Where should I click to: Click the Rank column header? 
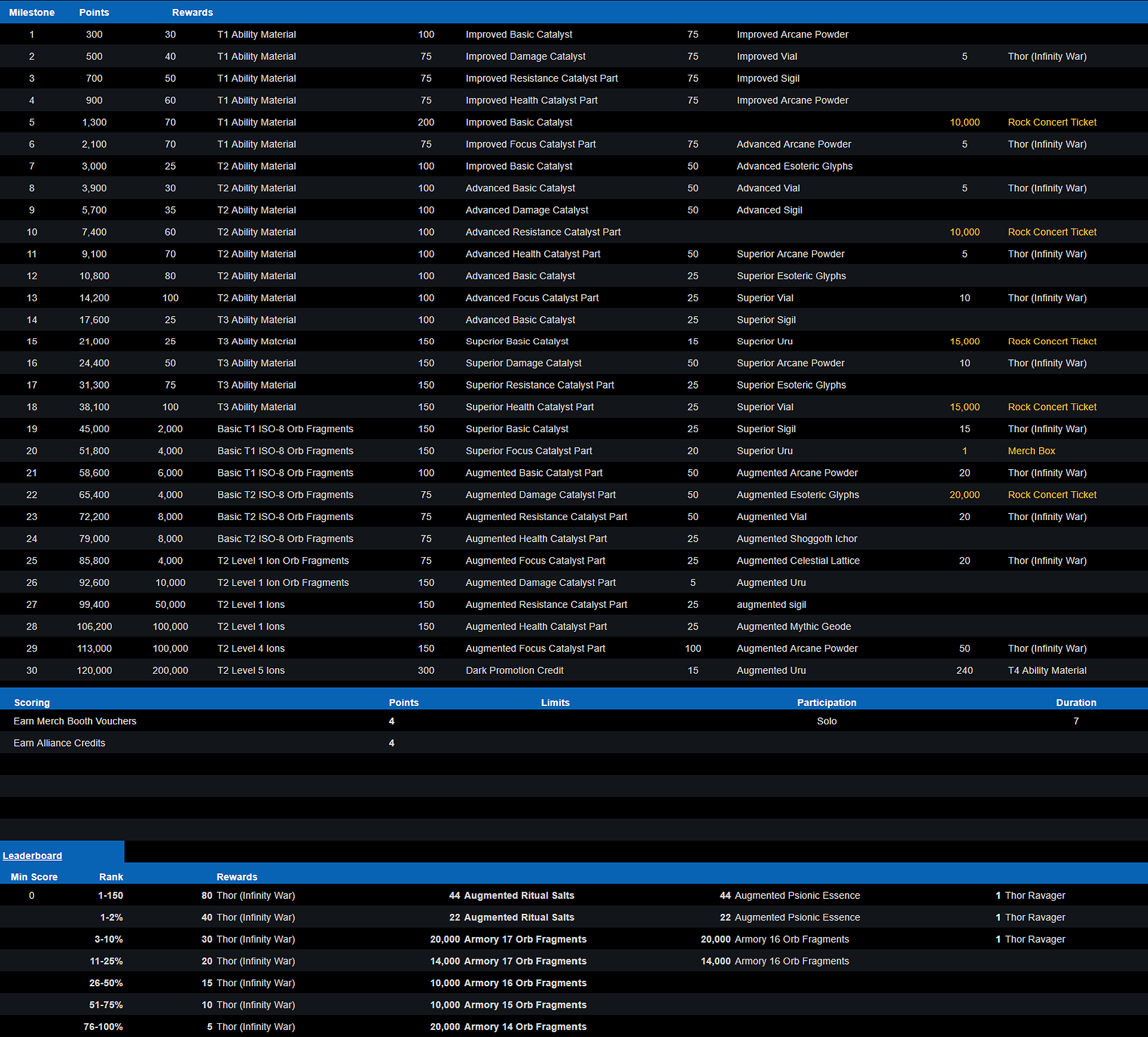(111, 877)
